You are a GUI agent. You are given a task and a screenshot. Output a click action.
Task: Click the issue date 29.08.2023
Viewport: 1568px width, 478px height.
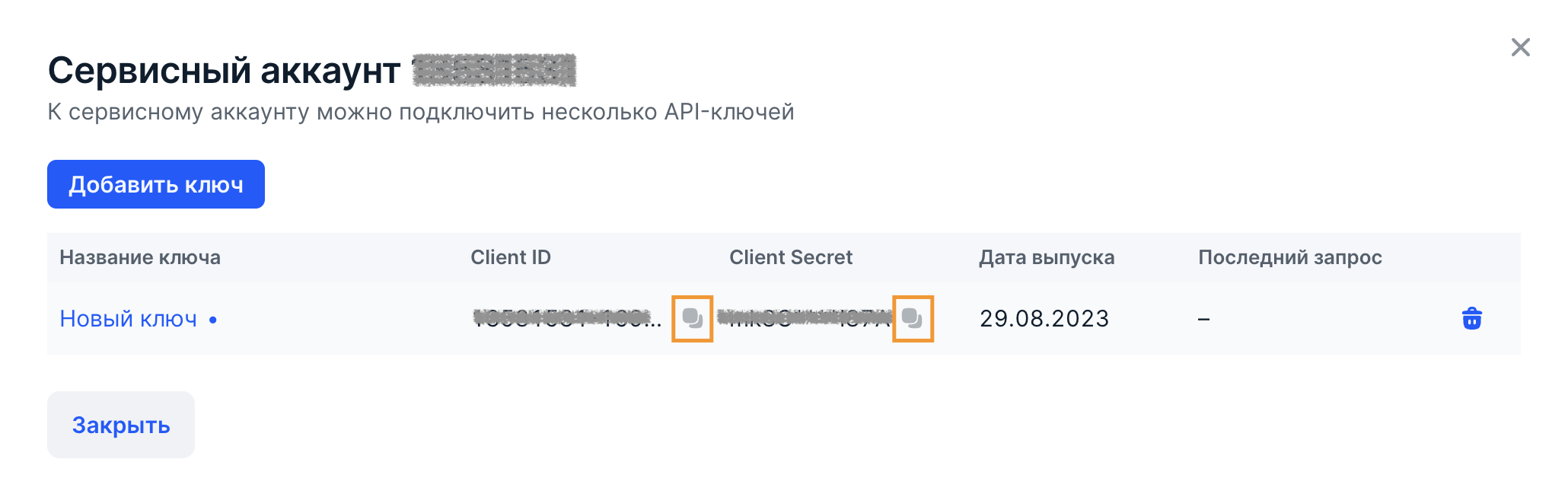(1044, 318)
